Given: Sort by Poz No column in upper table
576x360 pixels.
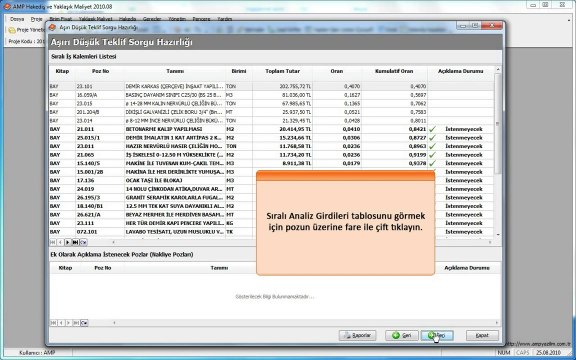Looking at the screenshot, I should [100, 71].
